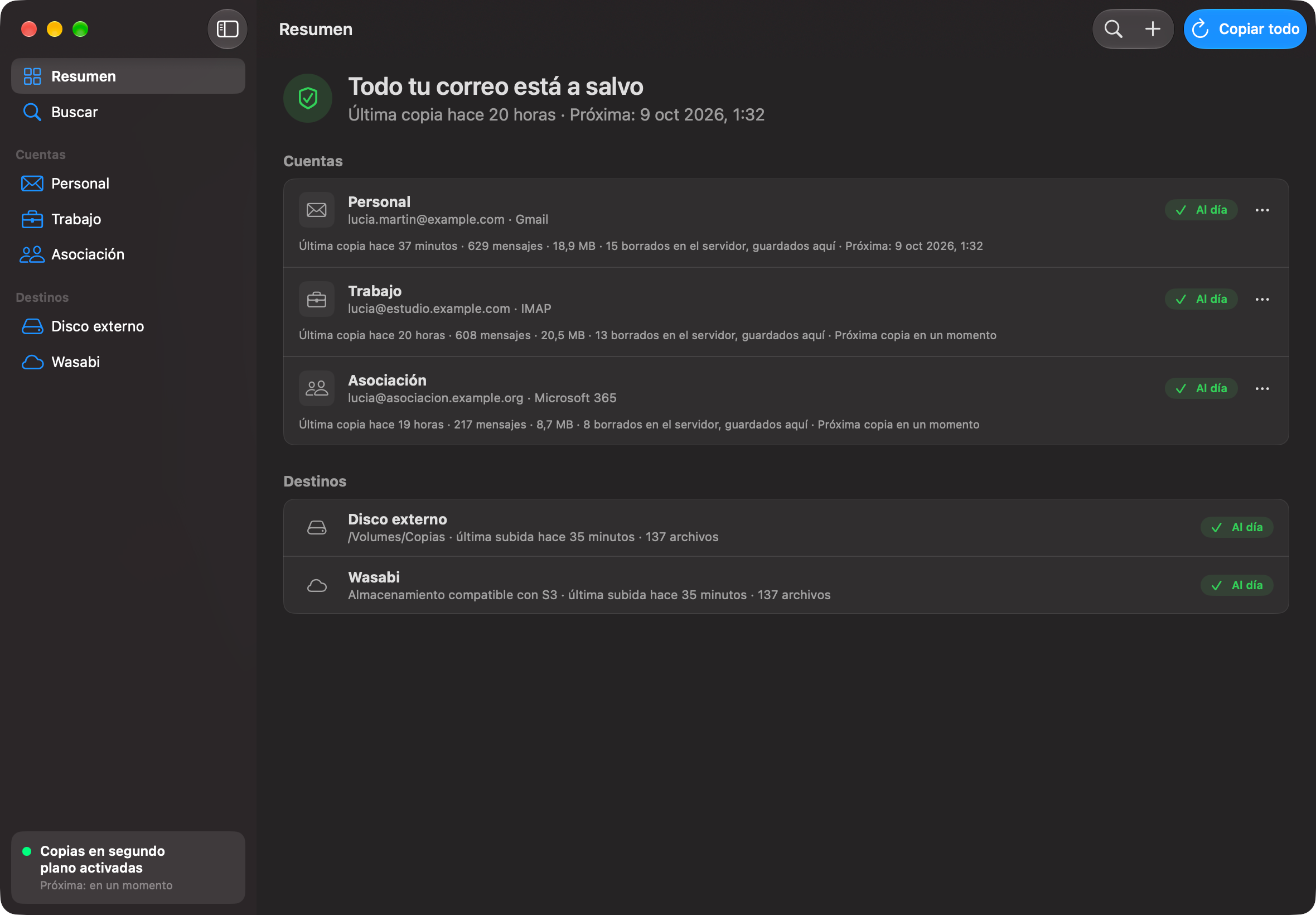The width and height of the screenshot is (1316, 915).
Task: Click Trabajo's 608 mensajes detail line
Action: [647, 335]
